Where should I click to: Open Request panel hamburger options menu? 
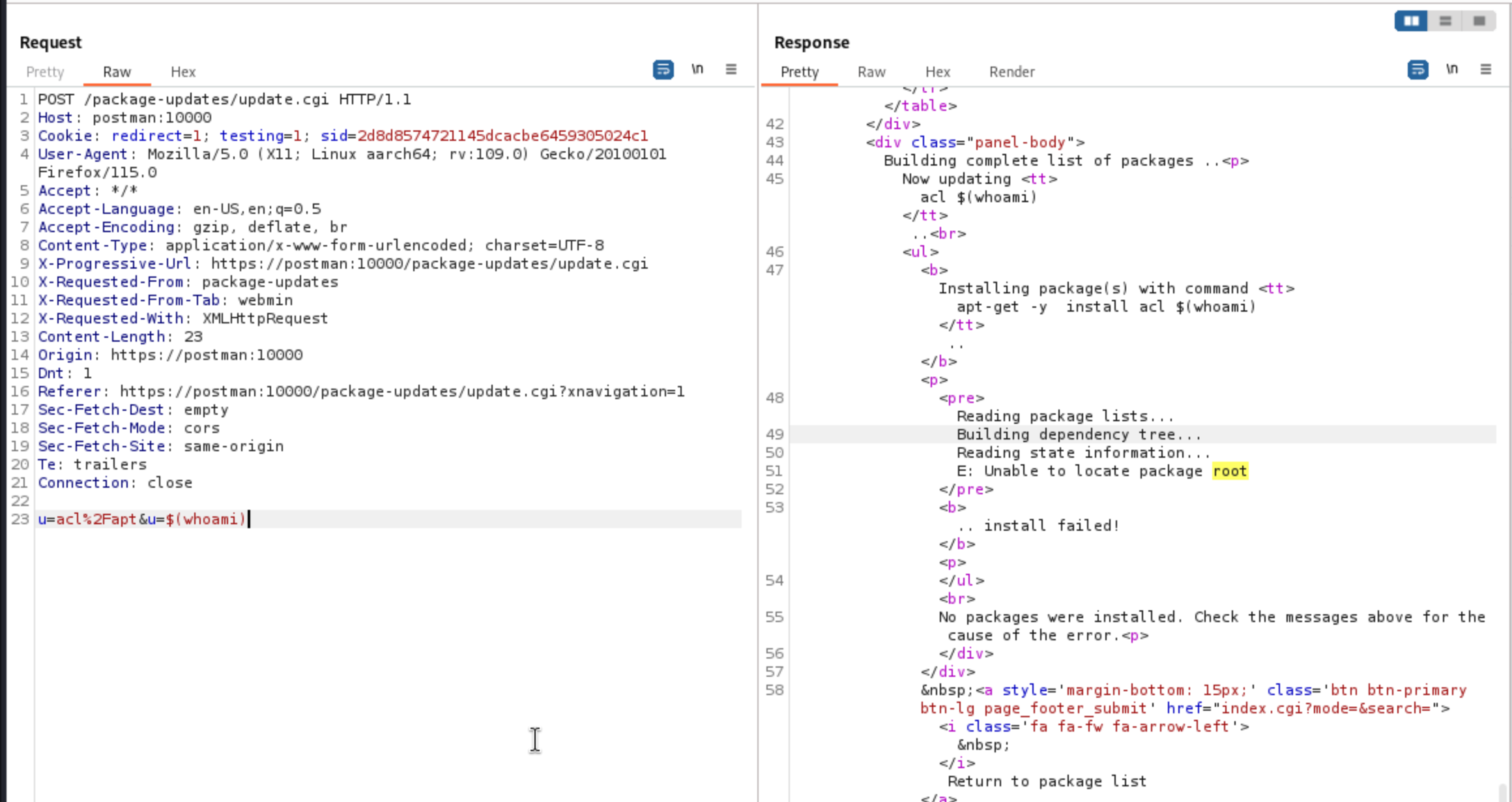tap(731, 69)
